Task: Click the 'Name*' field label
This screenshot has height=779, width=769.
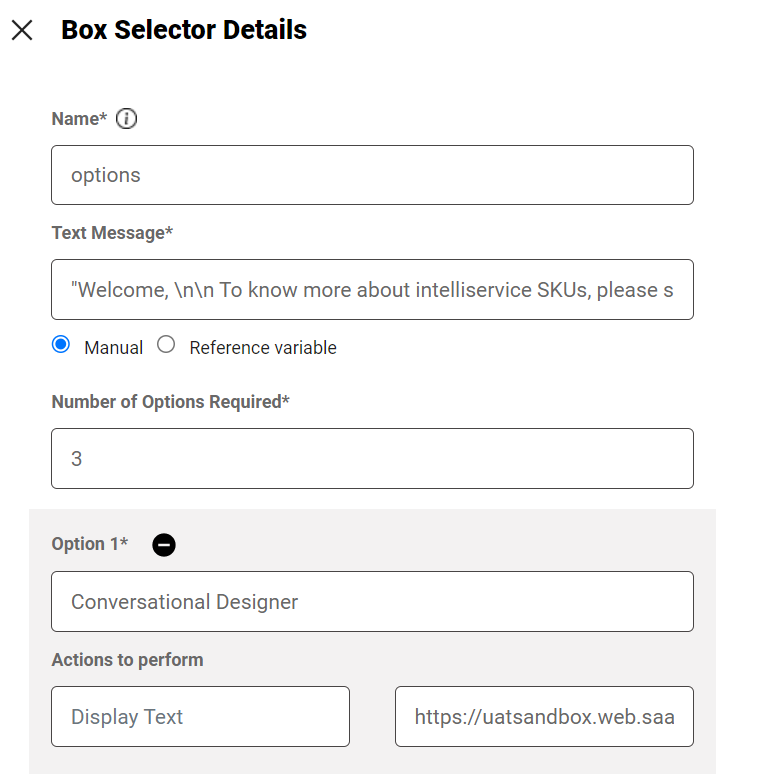Action: 79,119
